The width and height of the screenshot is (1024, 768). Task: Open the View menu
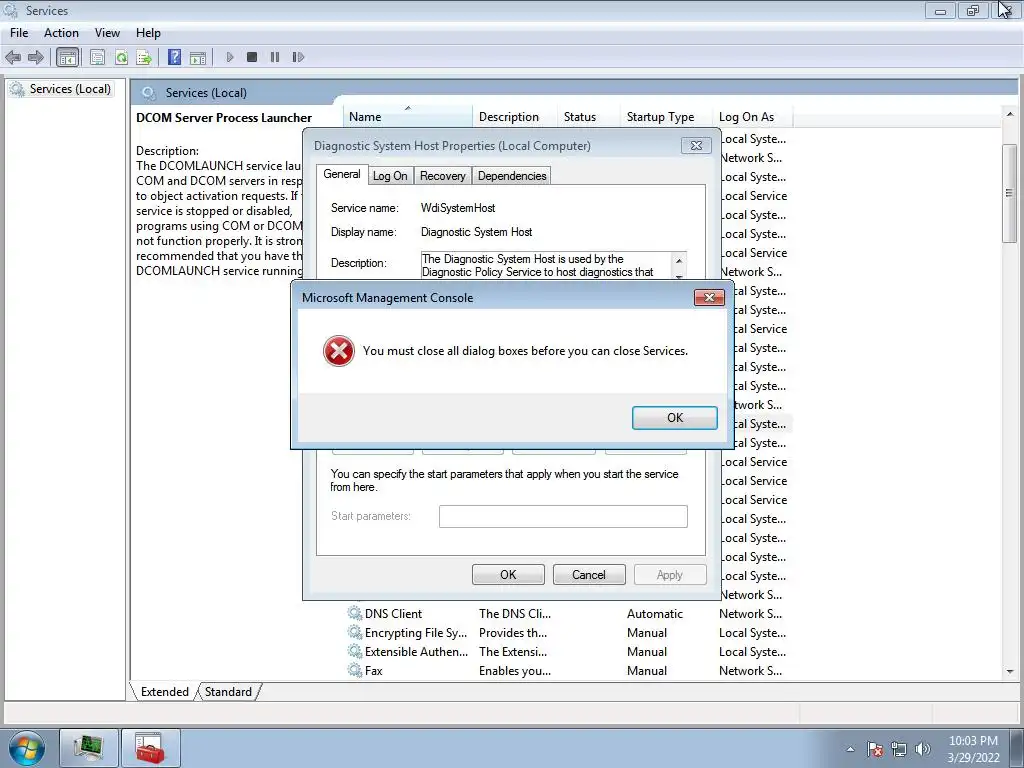[107, 33]
